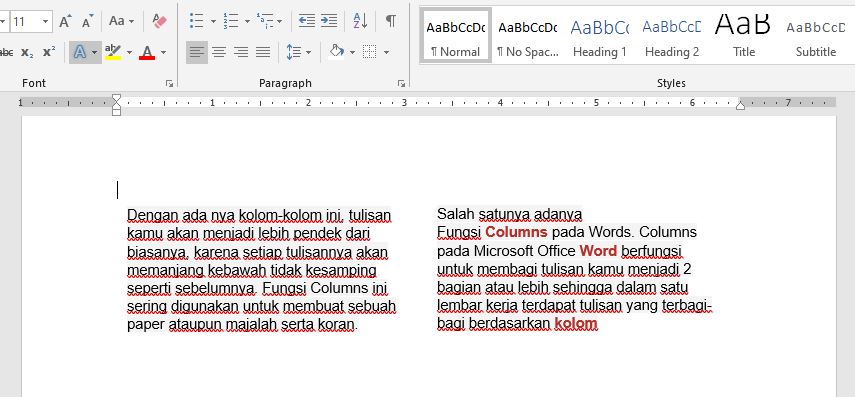Open font size dropdown list
The height and width of the screenshot is (397, 855).
coord(46,22)
